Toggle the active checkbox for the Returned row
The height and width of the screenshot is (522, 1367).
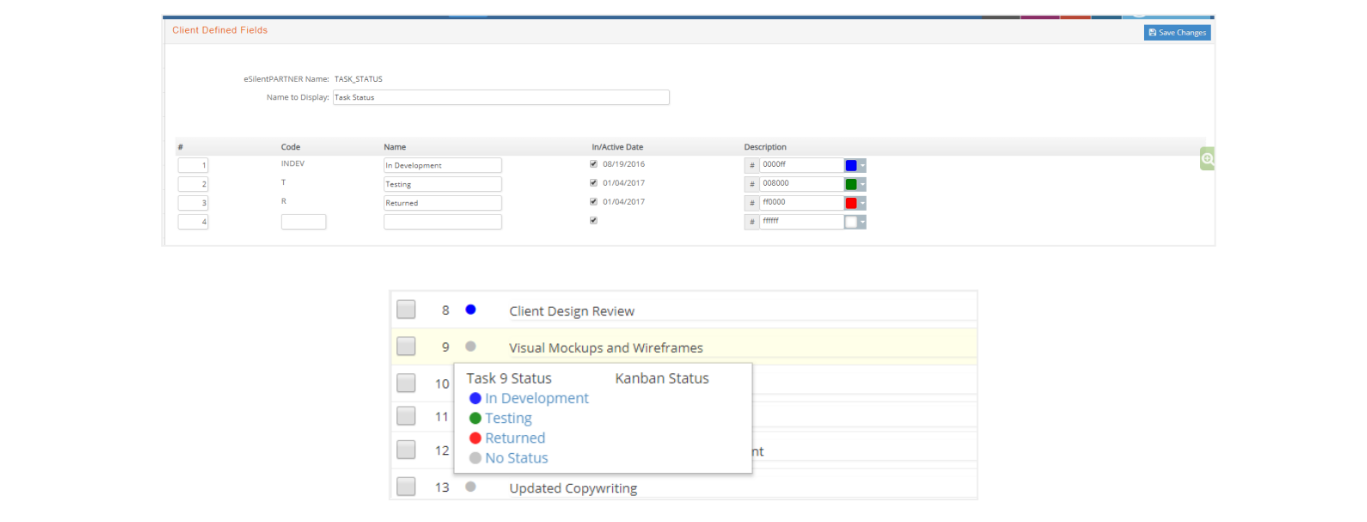(594, 202)
